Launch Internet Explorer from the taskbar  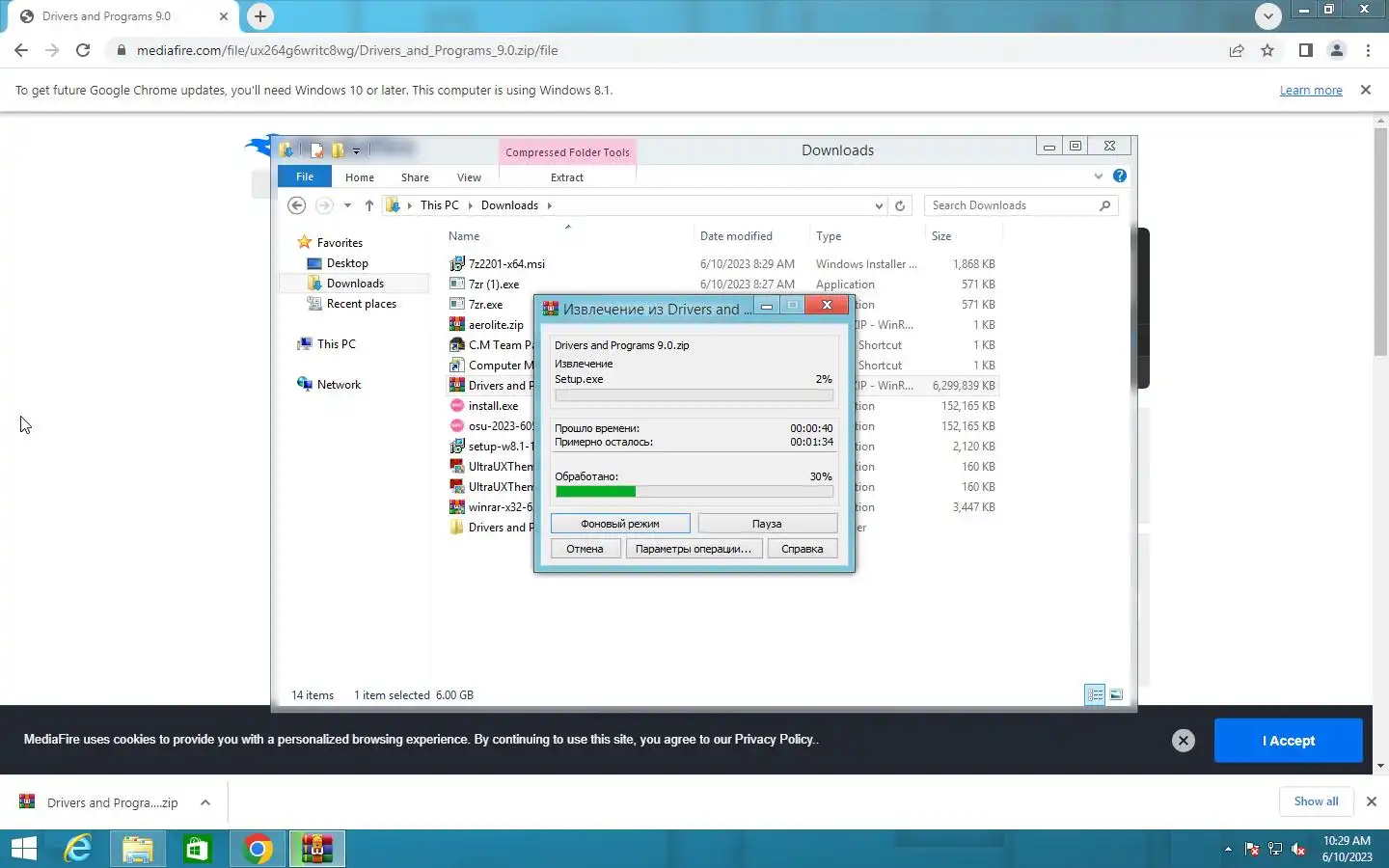tap(78, 849)
